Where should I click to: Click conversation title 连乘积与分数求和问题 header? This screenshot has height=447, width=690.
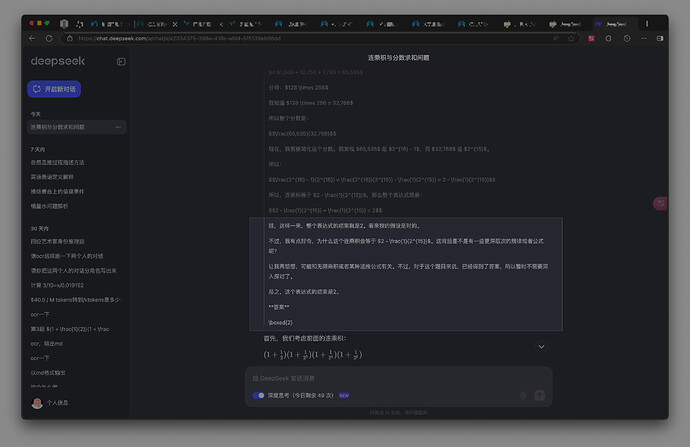[x=399, y=58]
